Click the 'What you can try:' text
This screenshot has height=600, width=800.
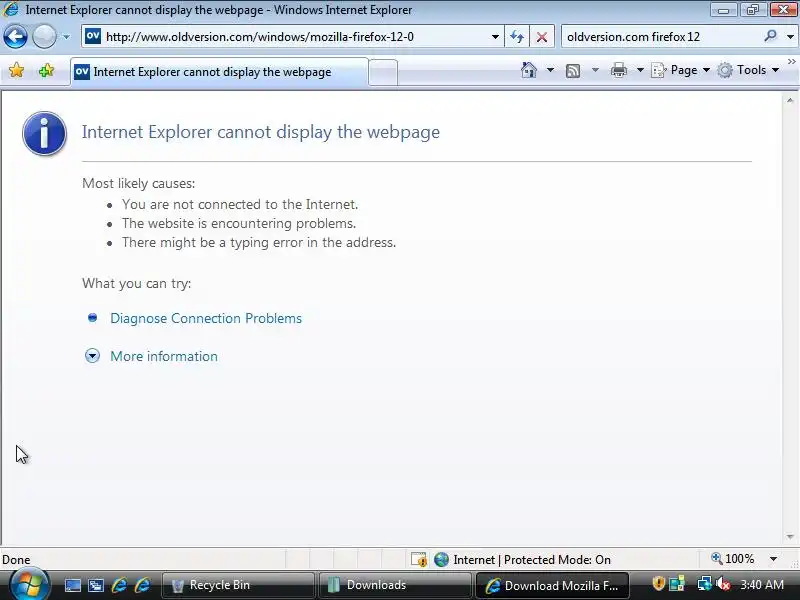[137, 283]
